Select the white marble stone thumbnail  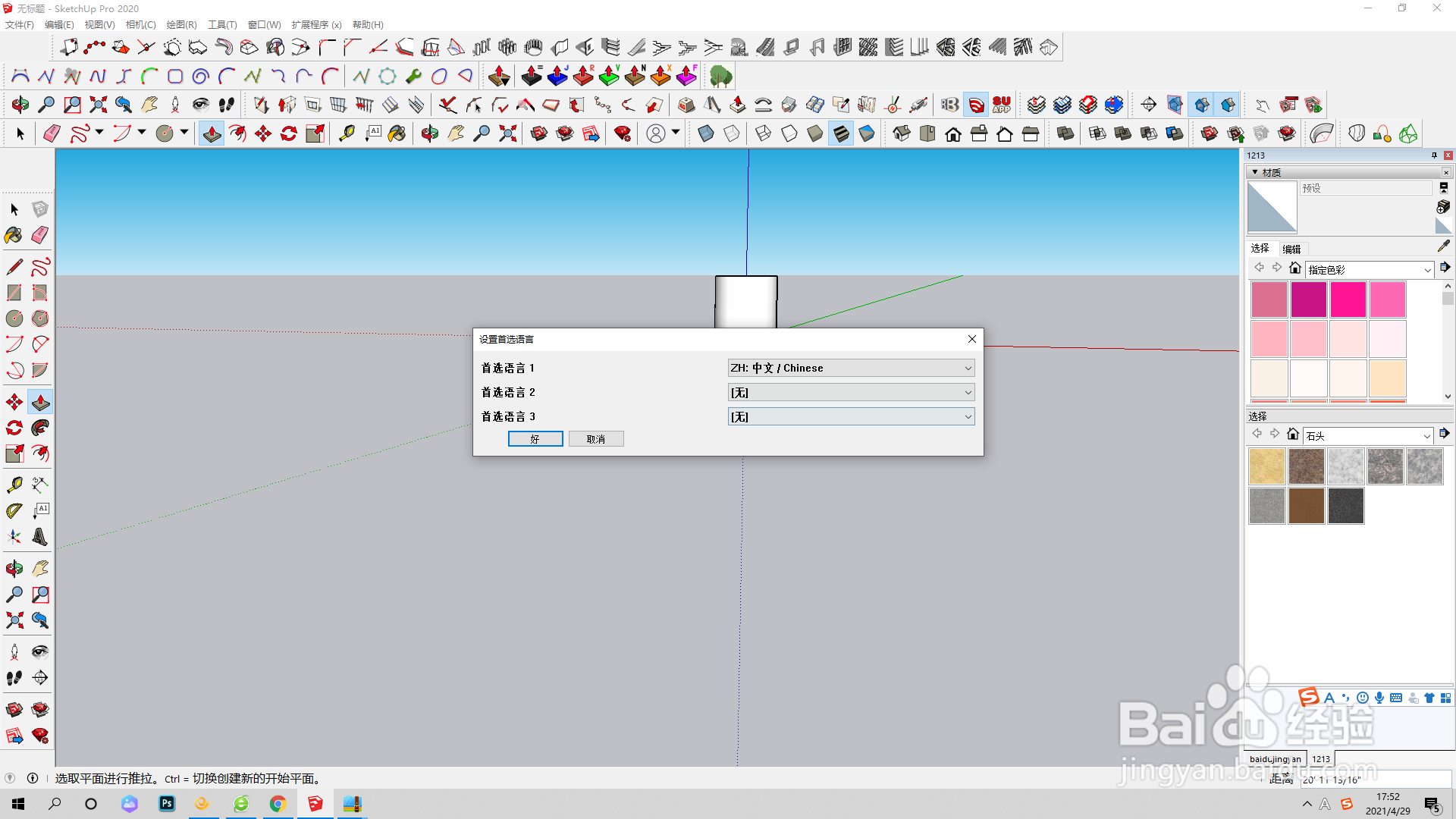point(1345,466)
